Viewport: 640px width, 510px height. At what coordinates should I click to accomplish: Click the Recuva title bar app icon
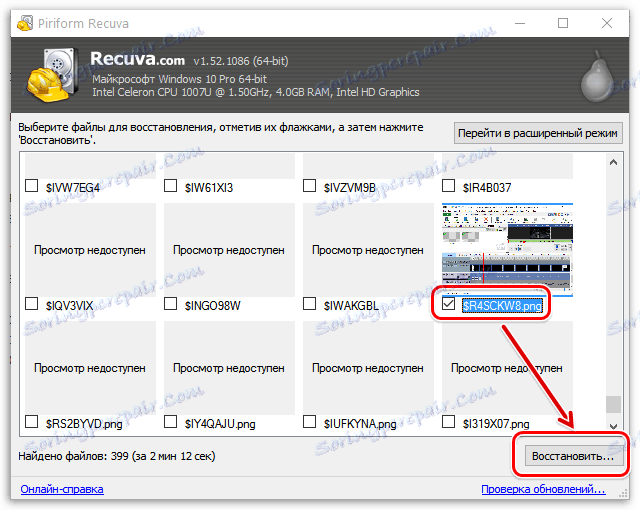[x=25, y=23]
